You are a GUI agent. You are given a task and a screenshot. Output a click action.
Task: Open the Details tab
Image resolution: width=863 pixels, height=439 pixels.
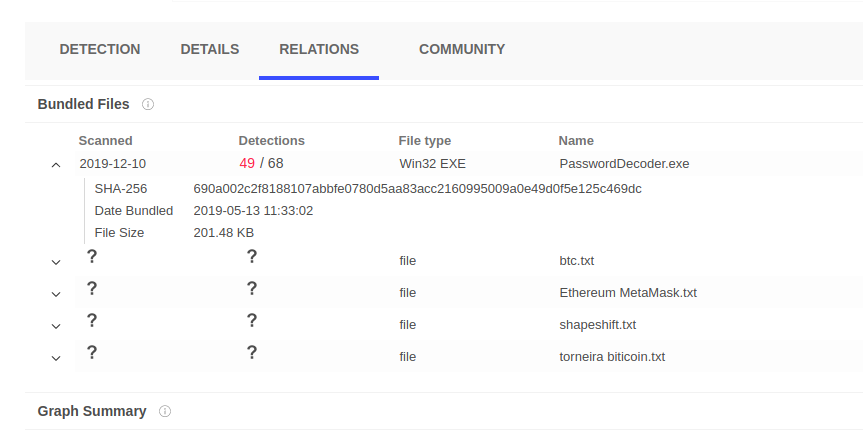pos(209,49)
